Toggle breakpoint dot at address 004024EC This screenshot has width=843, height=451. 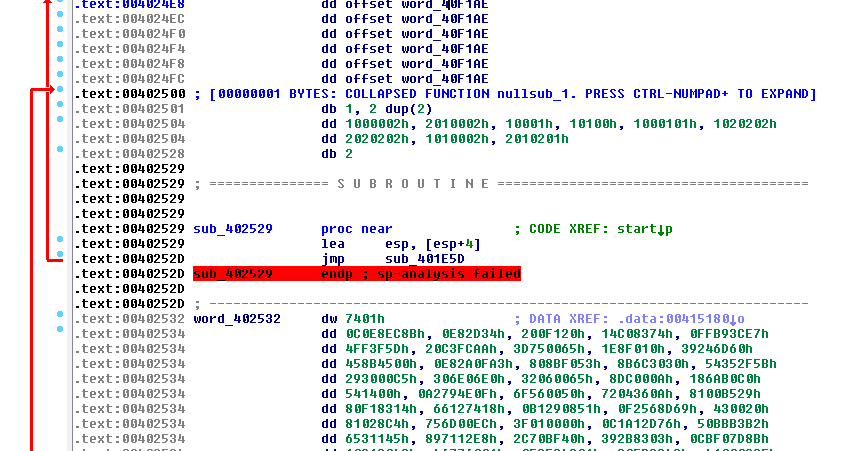tap(61, 18)
